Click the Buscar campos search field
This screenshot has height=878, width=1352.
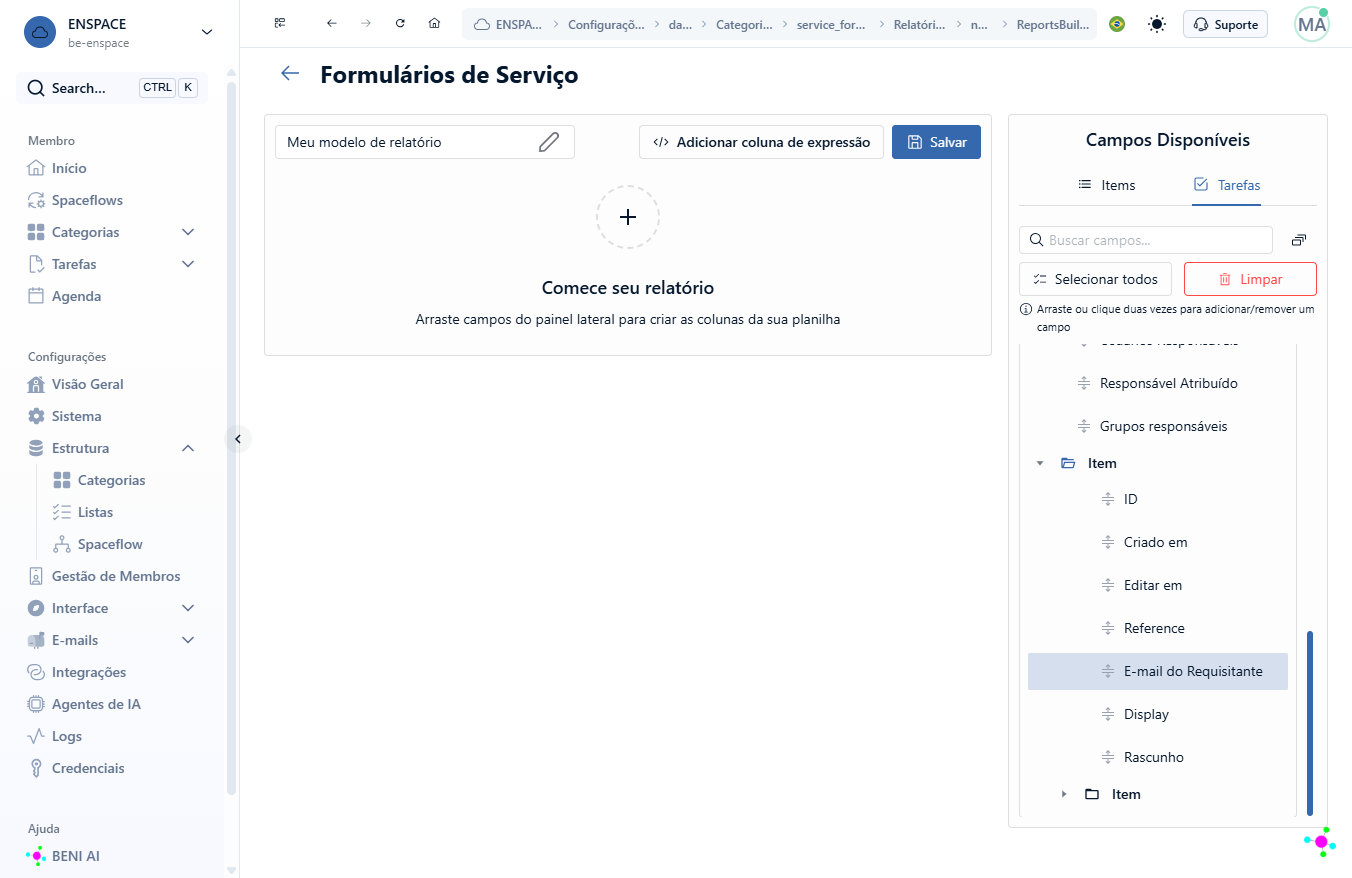point(1146,240)
